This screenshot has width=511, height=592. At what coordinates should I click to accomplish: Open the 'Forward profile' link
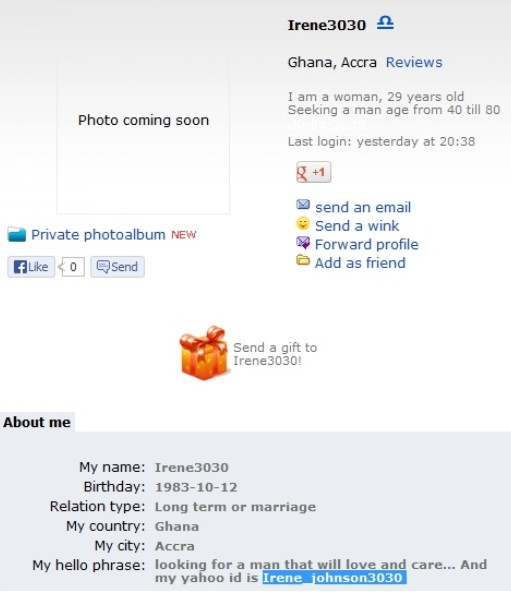pyautogui.click(x=367, y=244)
